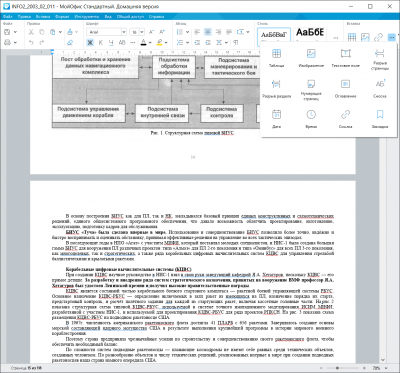Insert Разрыв раздела section break

(x=276, y=88)
